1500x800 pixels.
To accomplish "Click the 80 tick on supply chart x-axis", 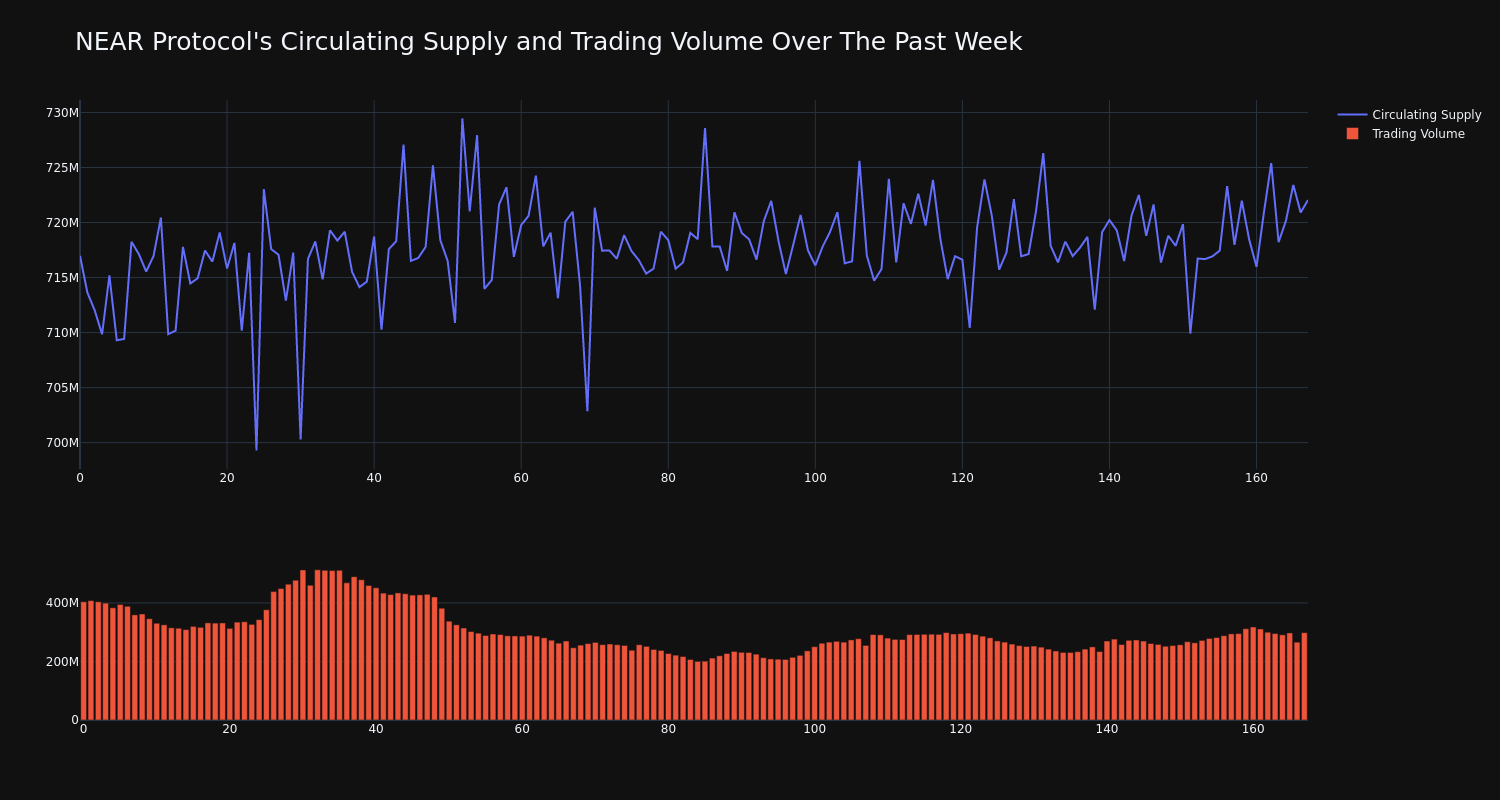I will [668, 478].
